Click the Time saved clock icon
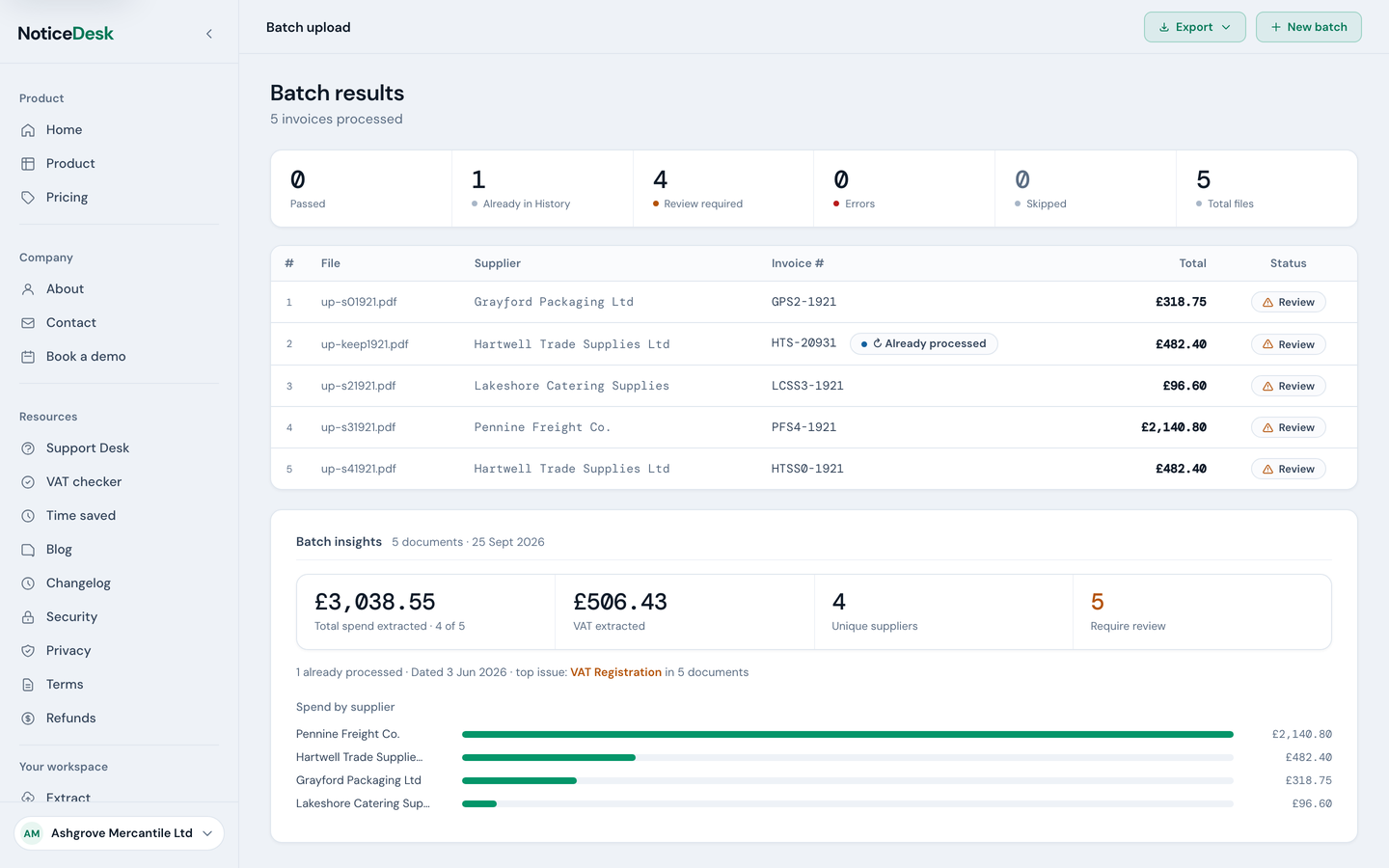Image resolution: width=1389 pixels, height=868 pixels. (28, 516)
